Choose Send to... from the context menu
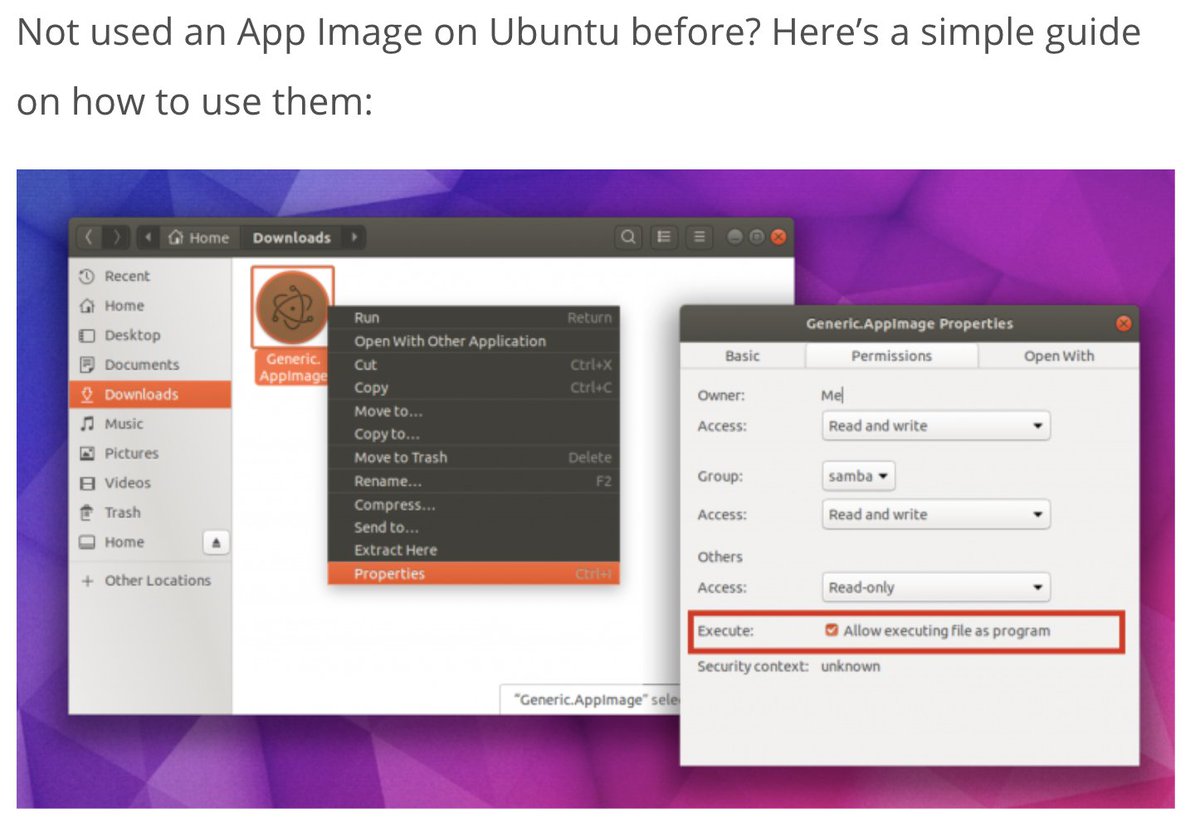Image resolution: width=1200 pixels, height=832 pixels. (474, 527)
